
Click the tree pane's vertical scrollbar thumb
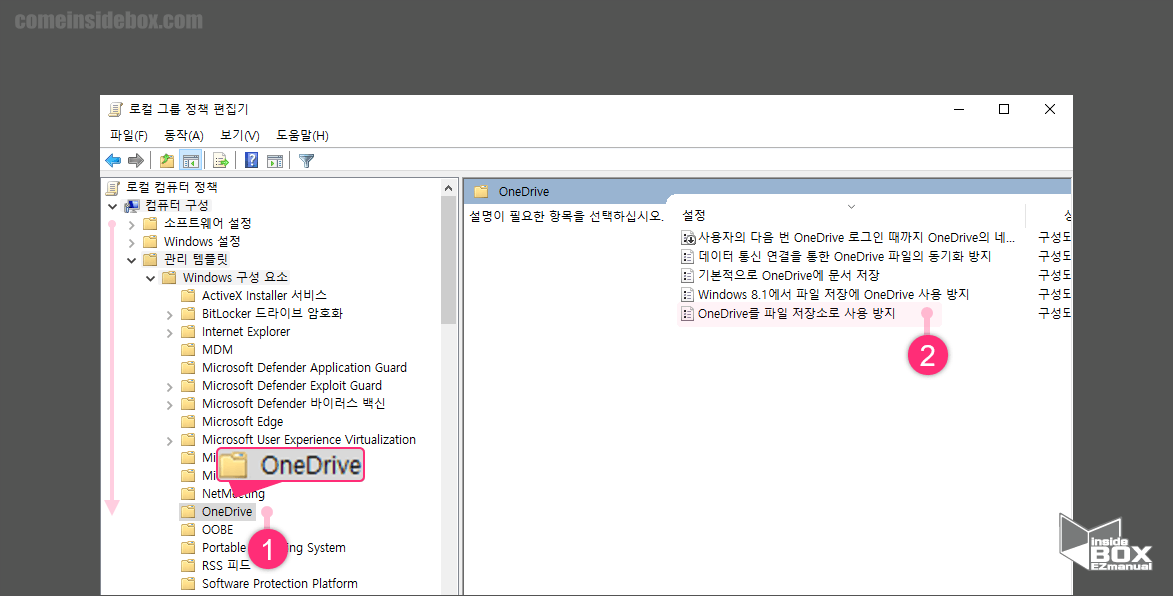click(448, 260)
